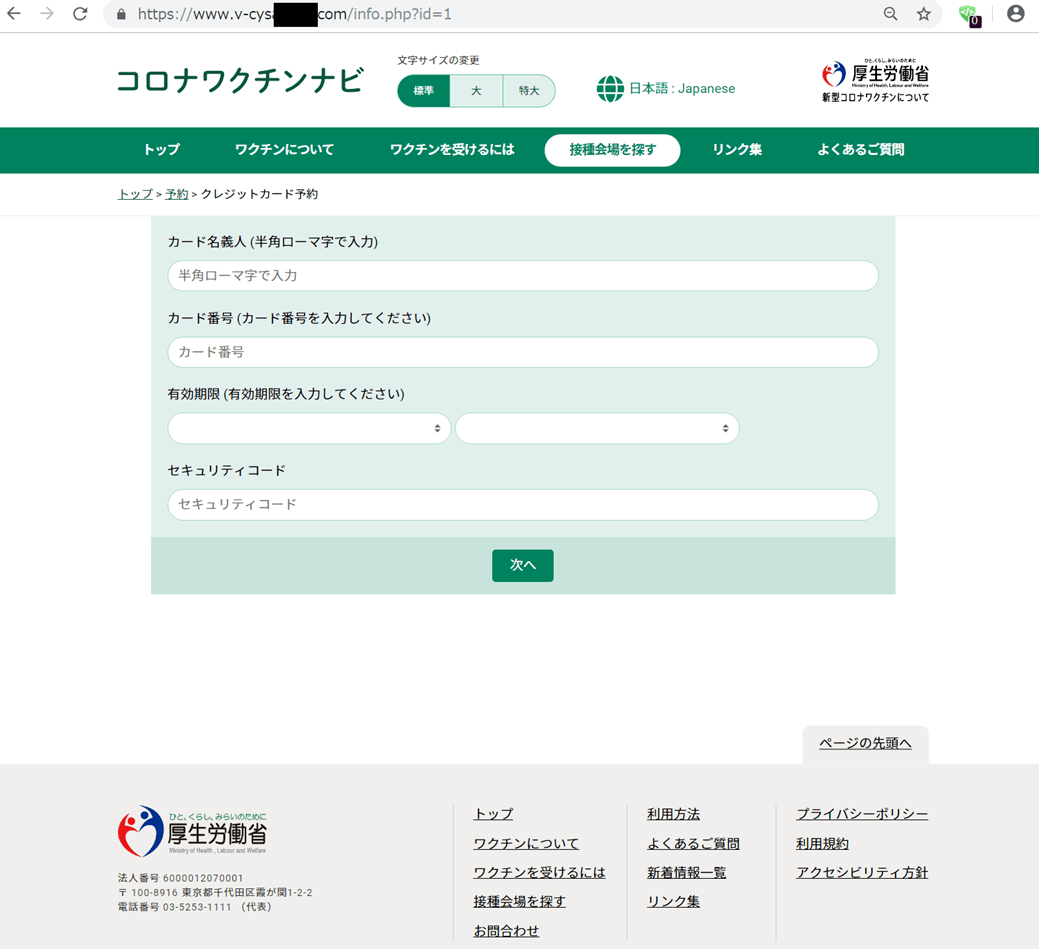Image resolution: width=1039 pixels, height=949 pixels.
Task: Reload the page with refresh icon
Action: [x=80, y=14]
